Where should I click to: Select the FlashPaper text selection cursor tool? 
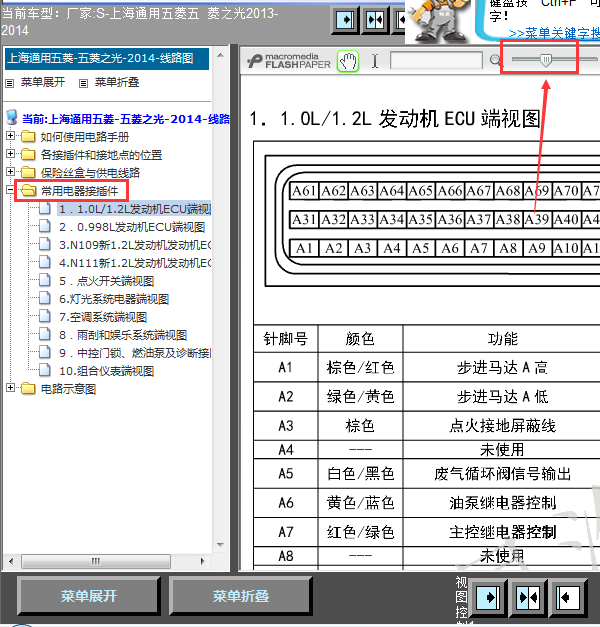coord(375,61)
